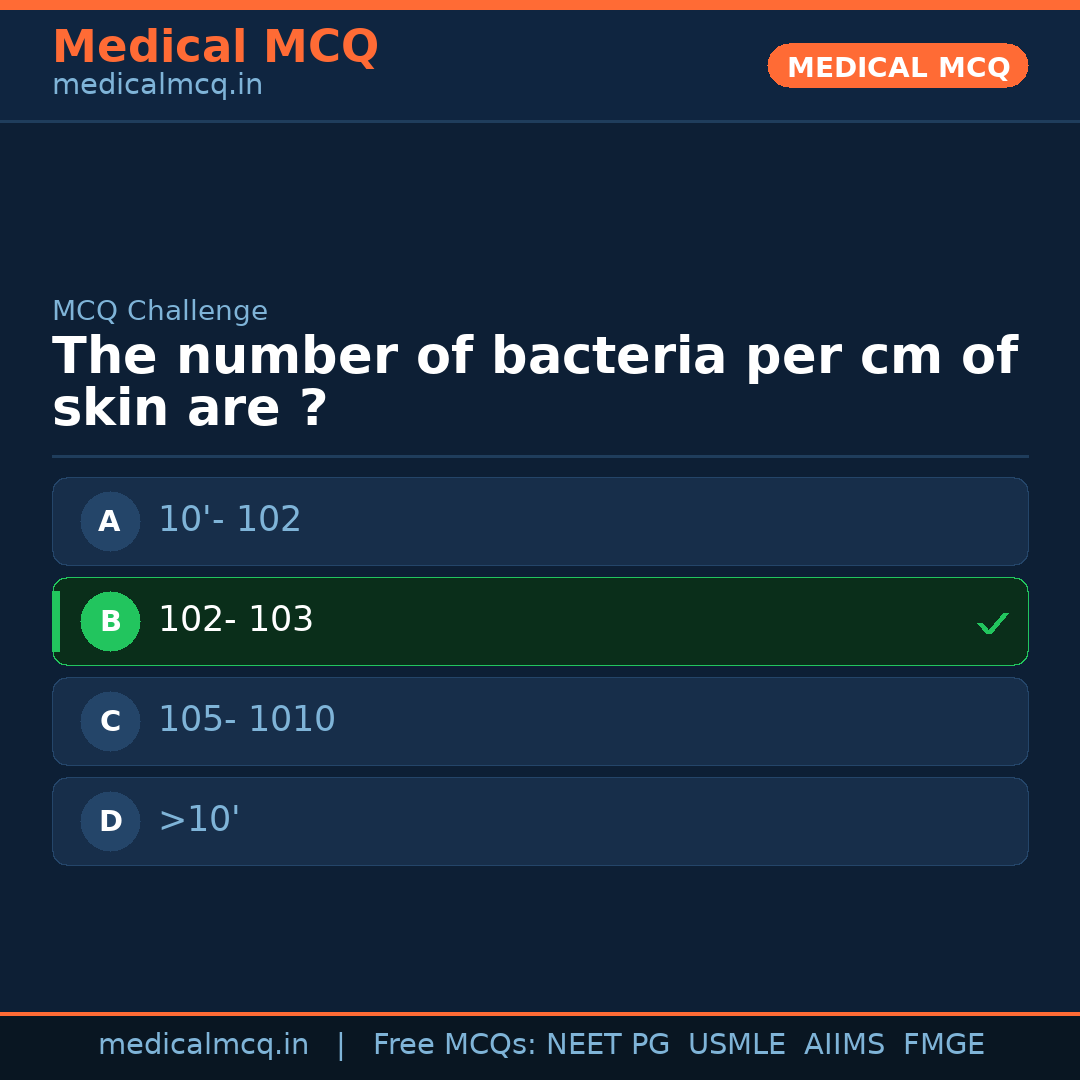The width and height of the screenshot is (1080, 1080).
Task: Expand the MCQ Challenge section
Action: point(160,310)
